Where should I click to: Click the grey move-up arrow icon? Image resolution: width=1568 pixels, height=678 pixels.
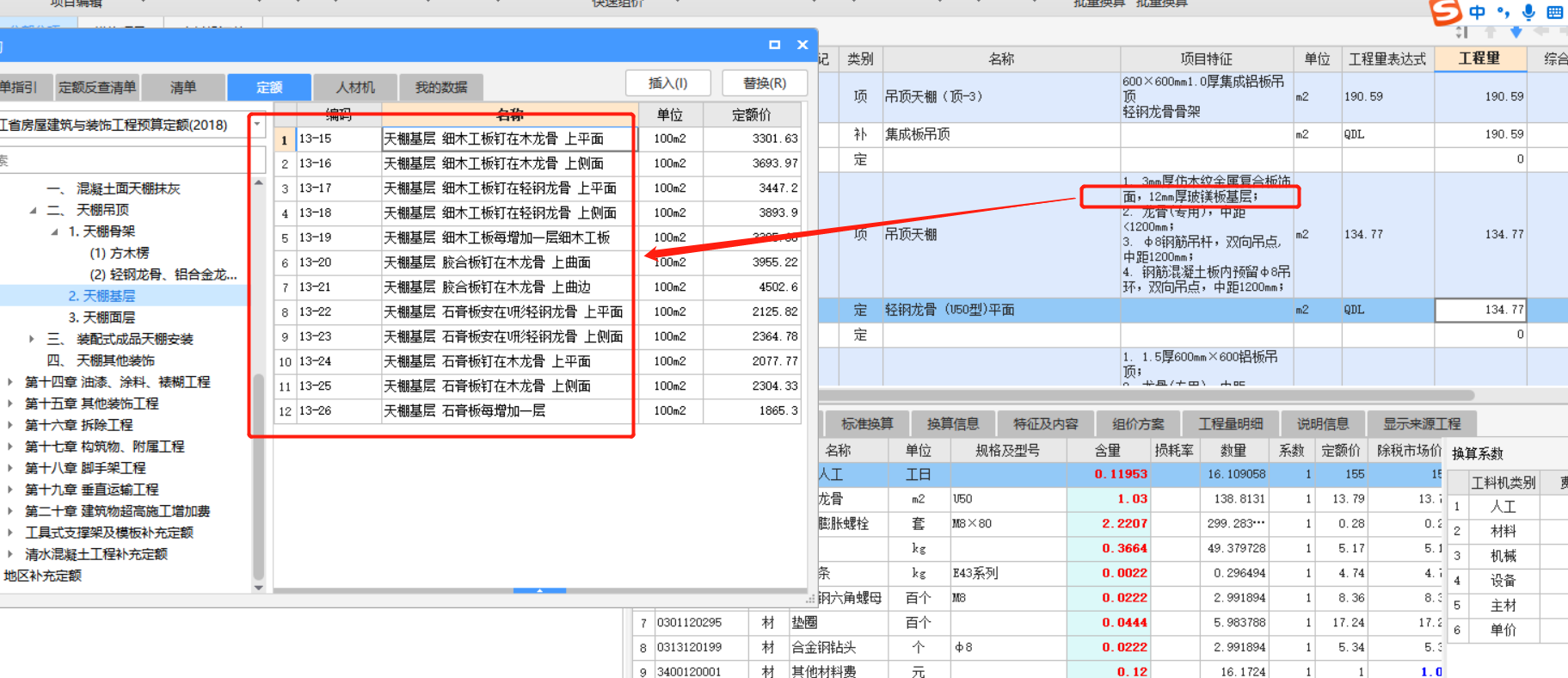(x=1490, y=32)
